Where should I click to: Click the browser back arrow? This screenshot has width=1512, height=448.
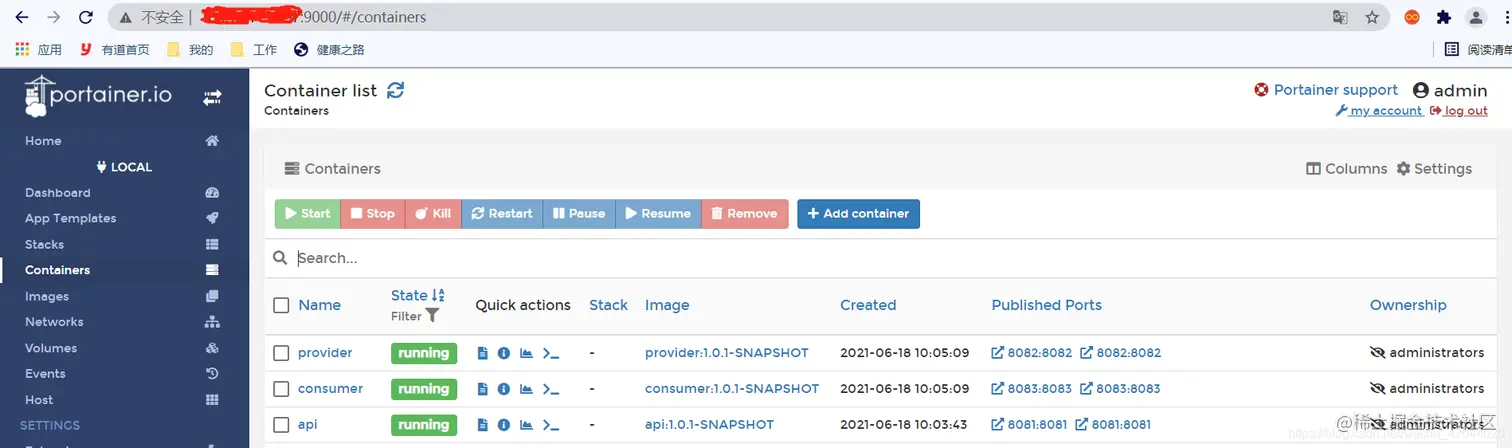click(22, 17)
